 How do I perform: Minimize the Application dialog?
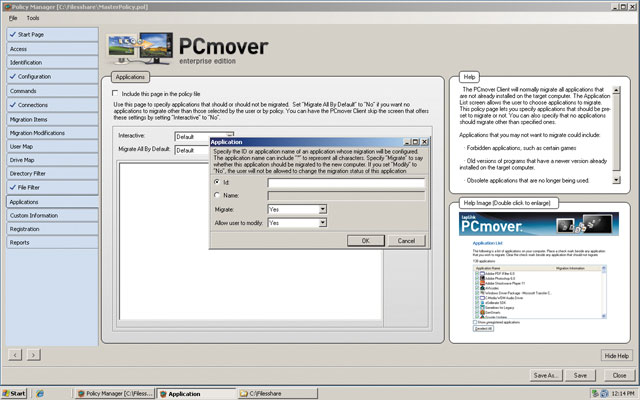click(407, 142)
